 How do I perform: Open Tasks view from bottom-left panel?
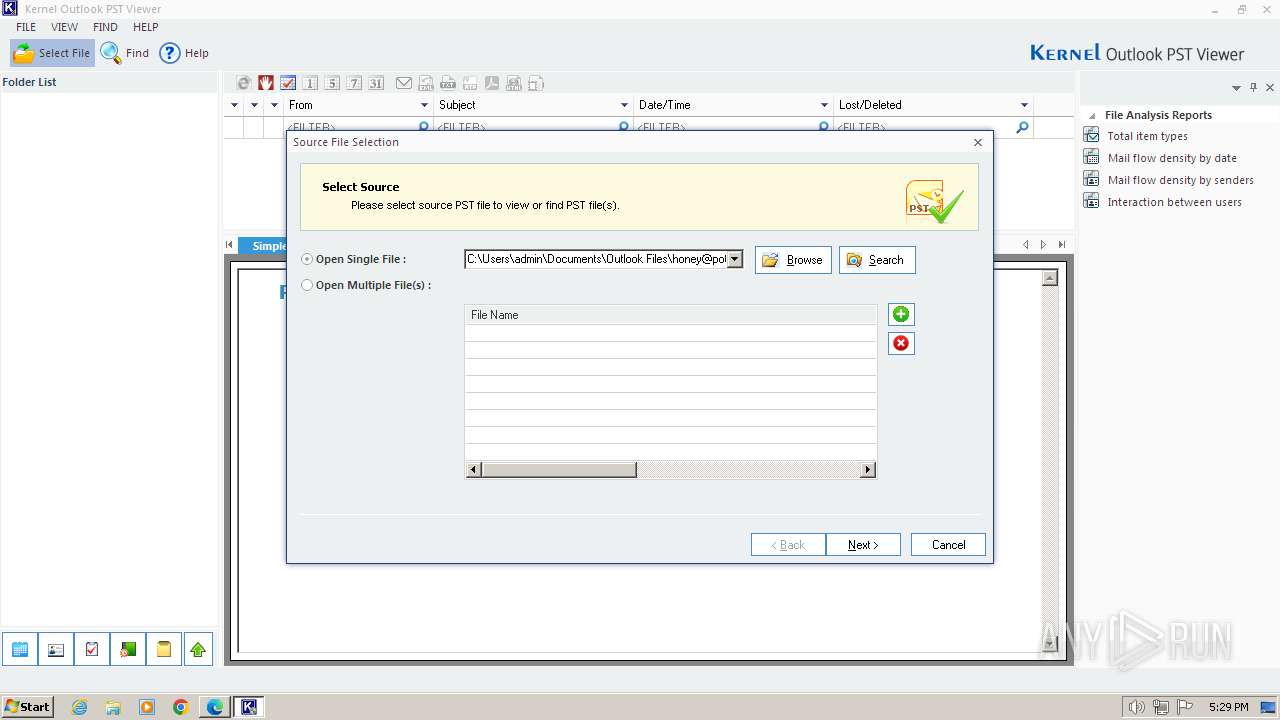click(x=92, y=649)
